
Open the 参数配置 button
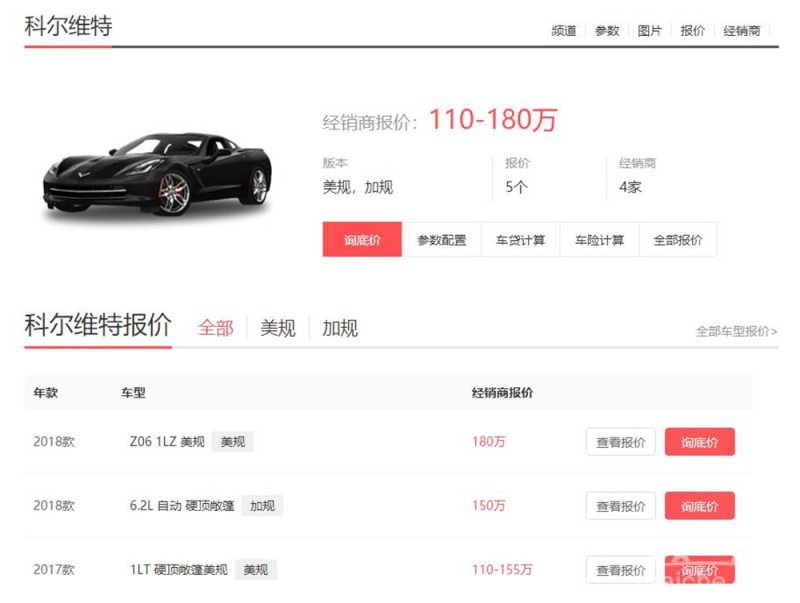click(x=441, y=240)
